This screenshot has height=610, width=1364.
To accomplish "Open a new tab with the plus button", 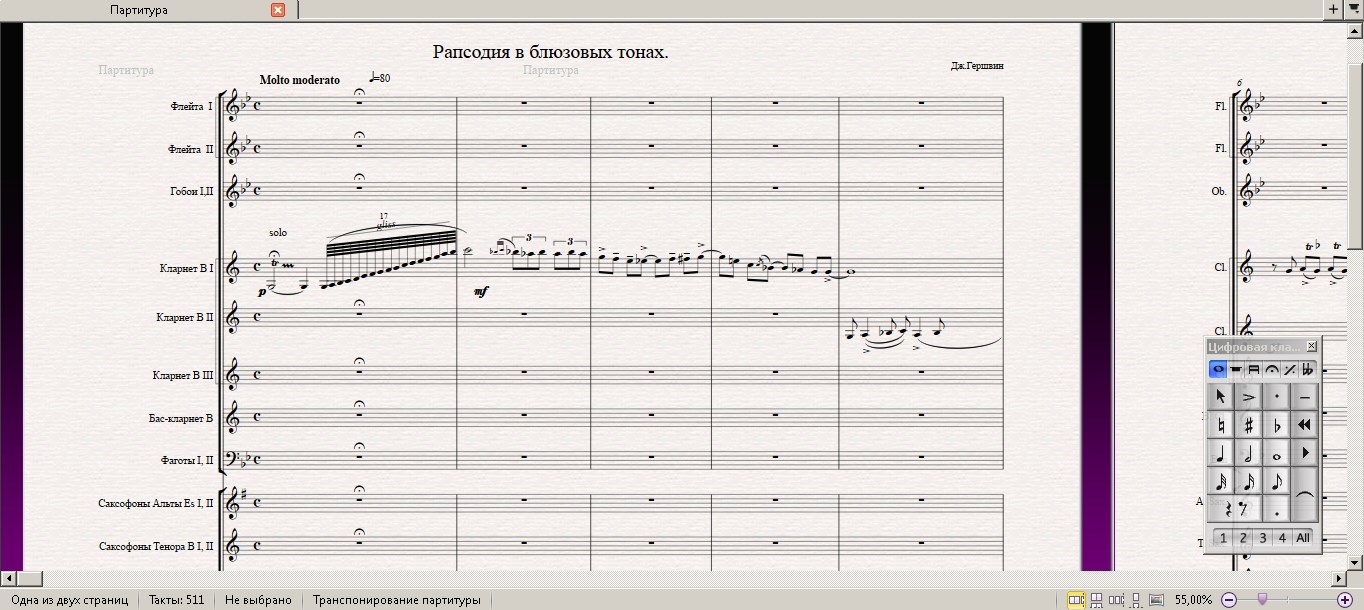I will pyautogui.click(x=1333, y=9).
